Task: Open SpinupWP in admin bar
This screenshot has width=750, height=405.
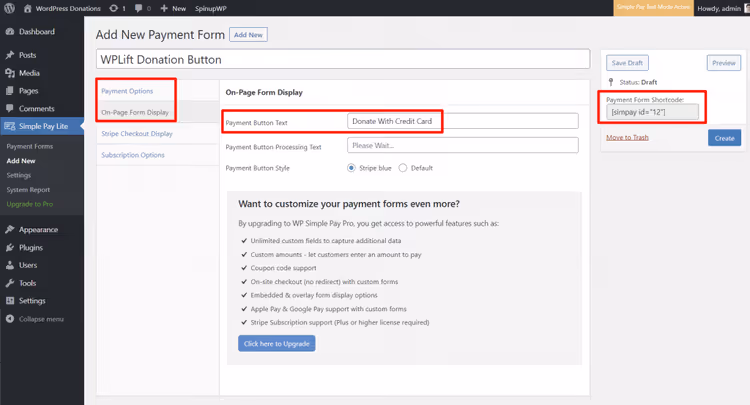Action: click(210, 8)
